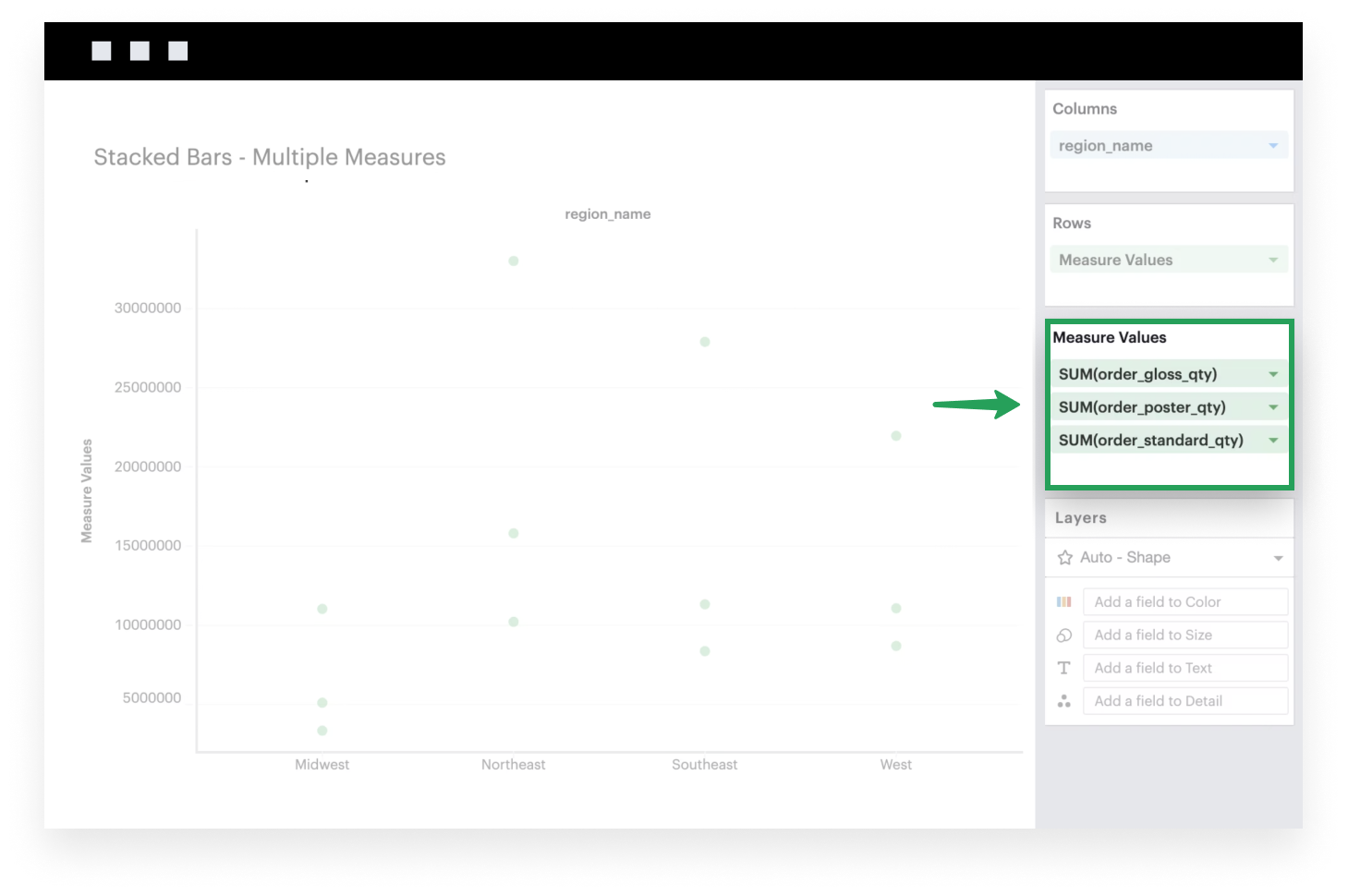Click the dots Detail encoding icon

[x=1063, y=700]
